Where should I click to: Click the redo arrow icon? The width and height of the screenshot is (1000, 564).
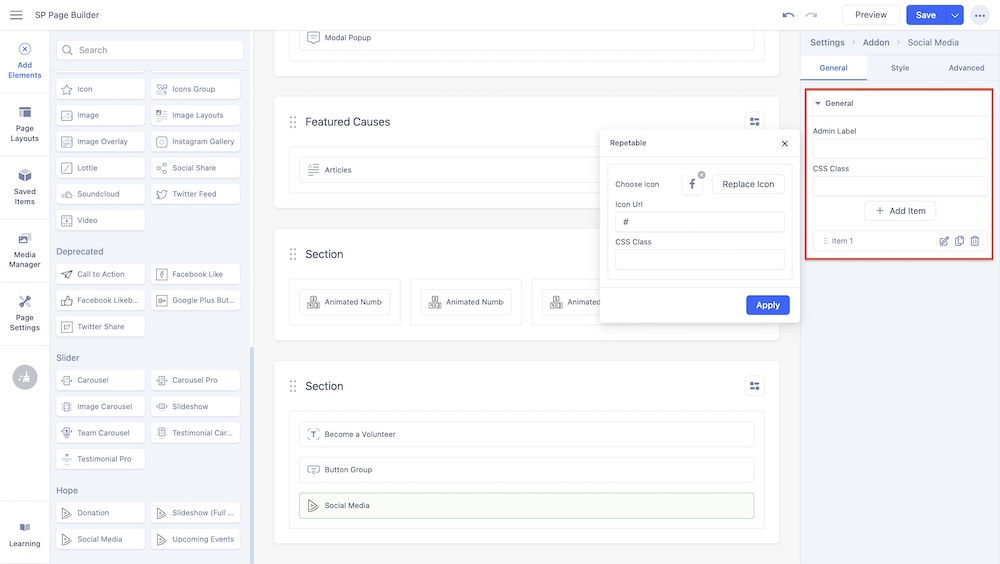tap(811, 15)
